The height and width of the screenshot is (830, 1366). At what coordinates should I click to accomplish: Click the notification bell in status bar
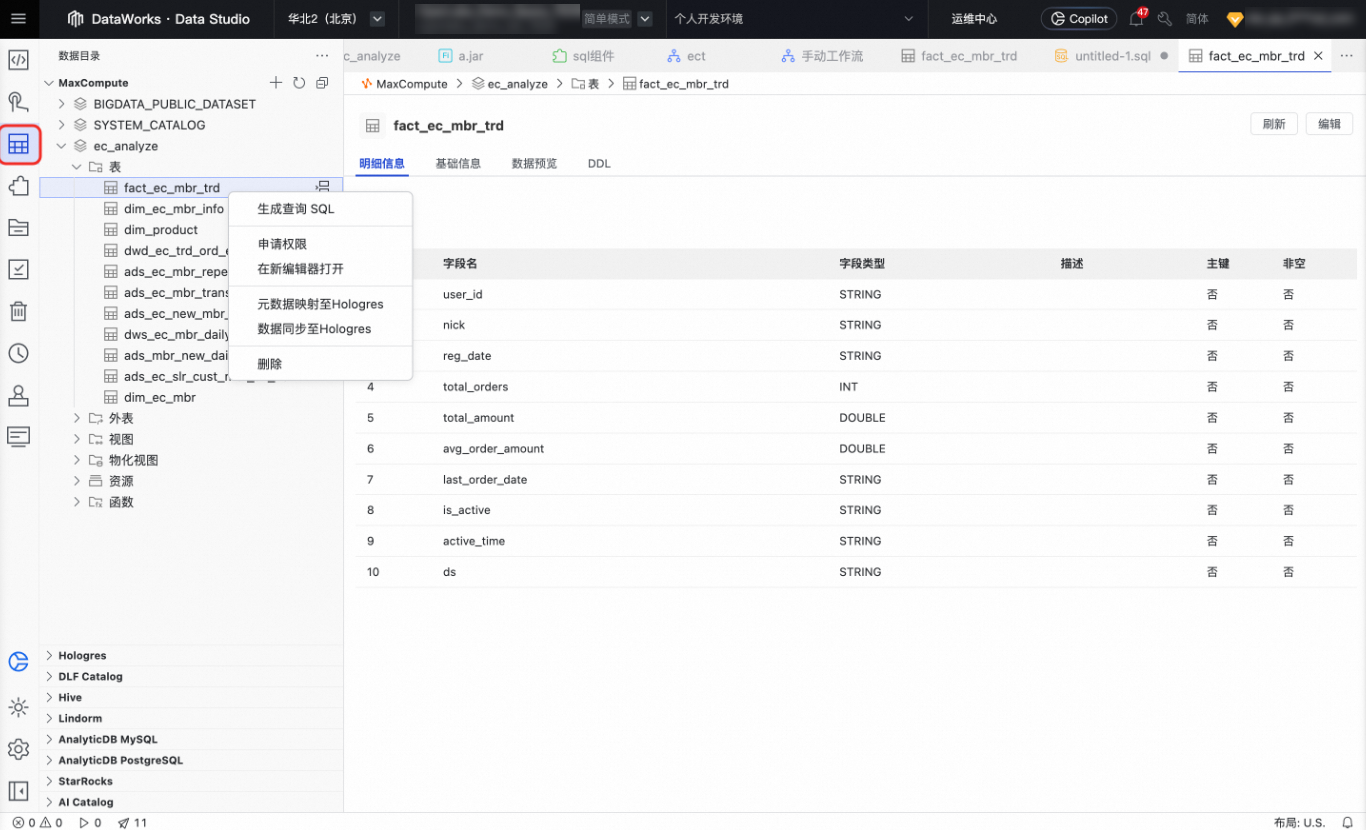1348,823
